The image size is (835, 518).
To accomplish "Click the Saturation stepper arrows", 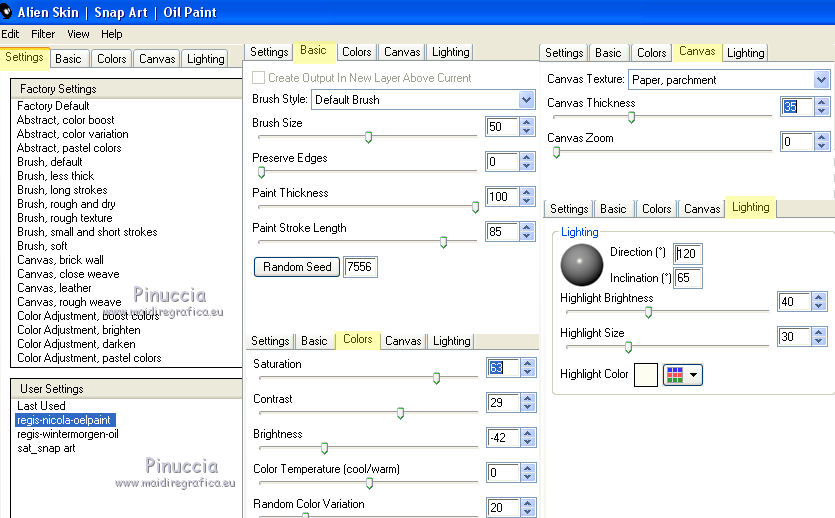I will 528,368.
